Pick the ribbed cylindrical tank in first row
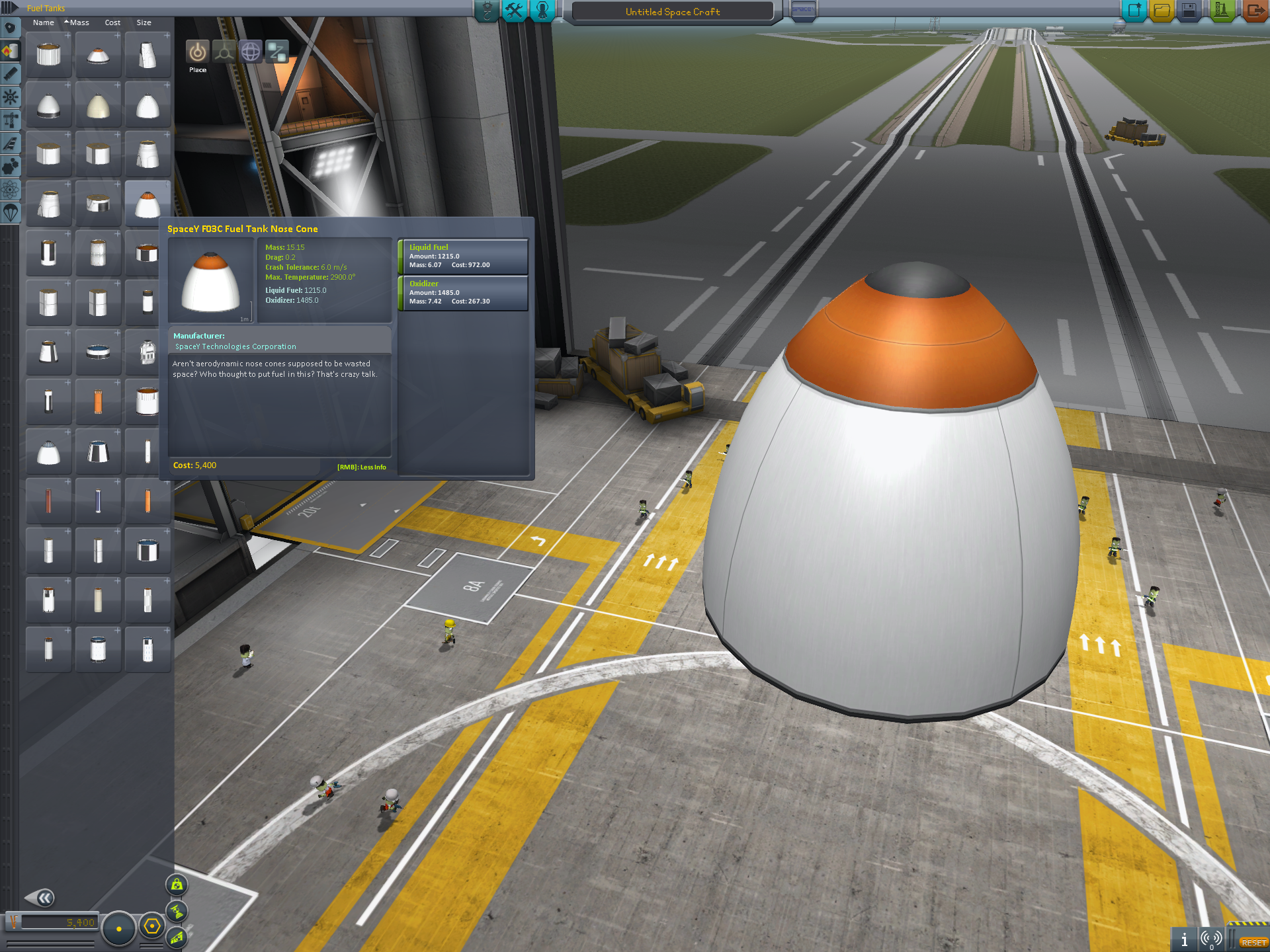The image size is (1270, 952). [x=48, y=55]
